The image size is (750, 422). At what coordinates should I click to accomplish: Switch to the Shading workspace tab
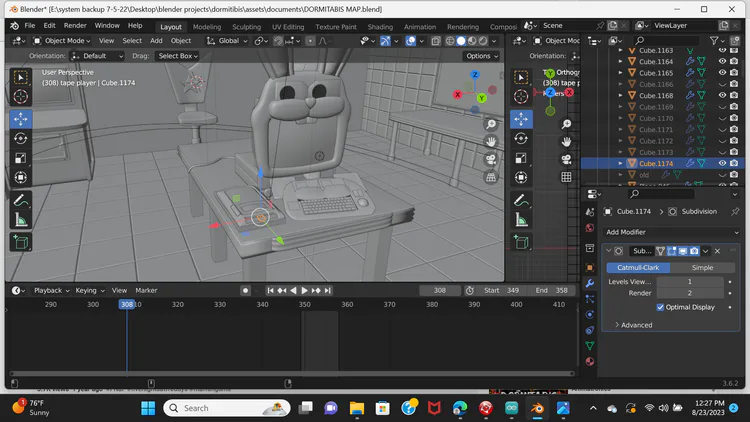click(x=380, y=27)
